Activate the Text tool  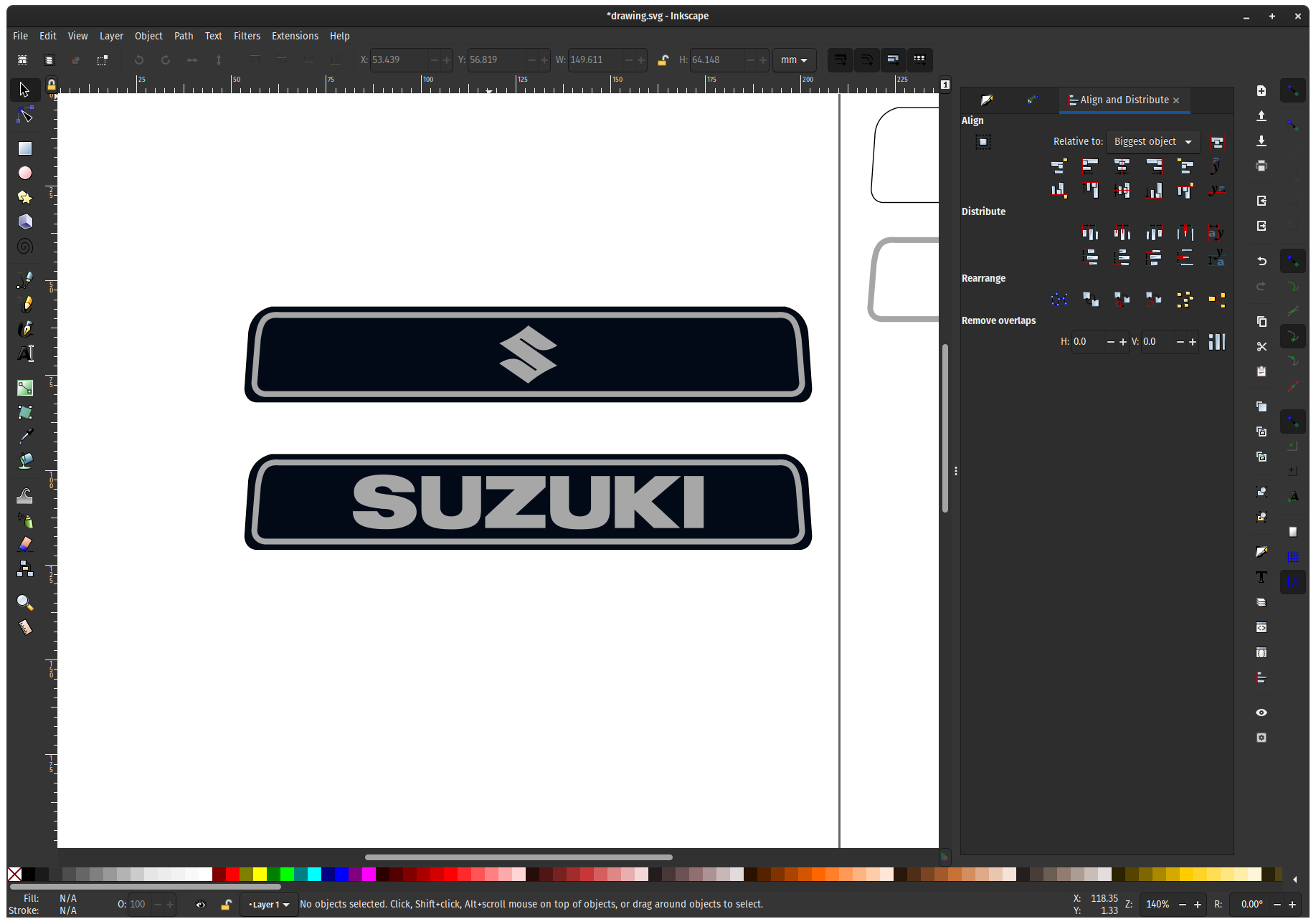coord(25,353)
